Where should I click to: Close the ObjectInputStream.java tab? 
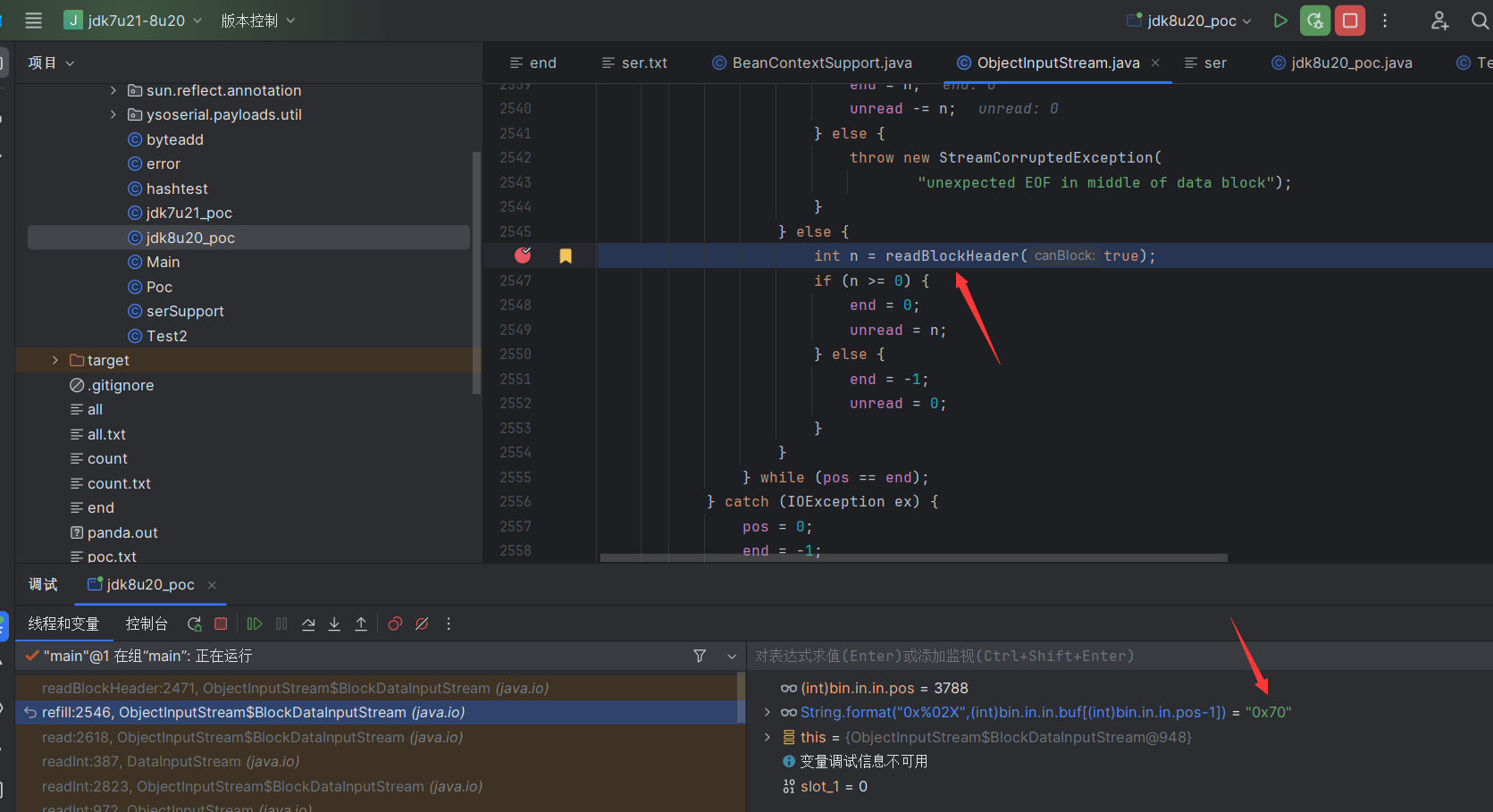click(1155, 63)
